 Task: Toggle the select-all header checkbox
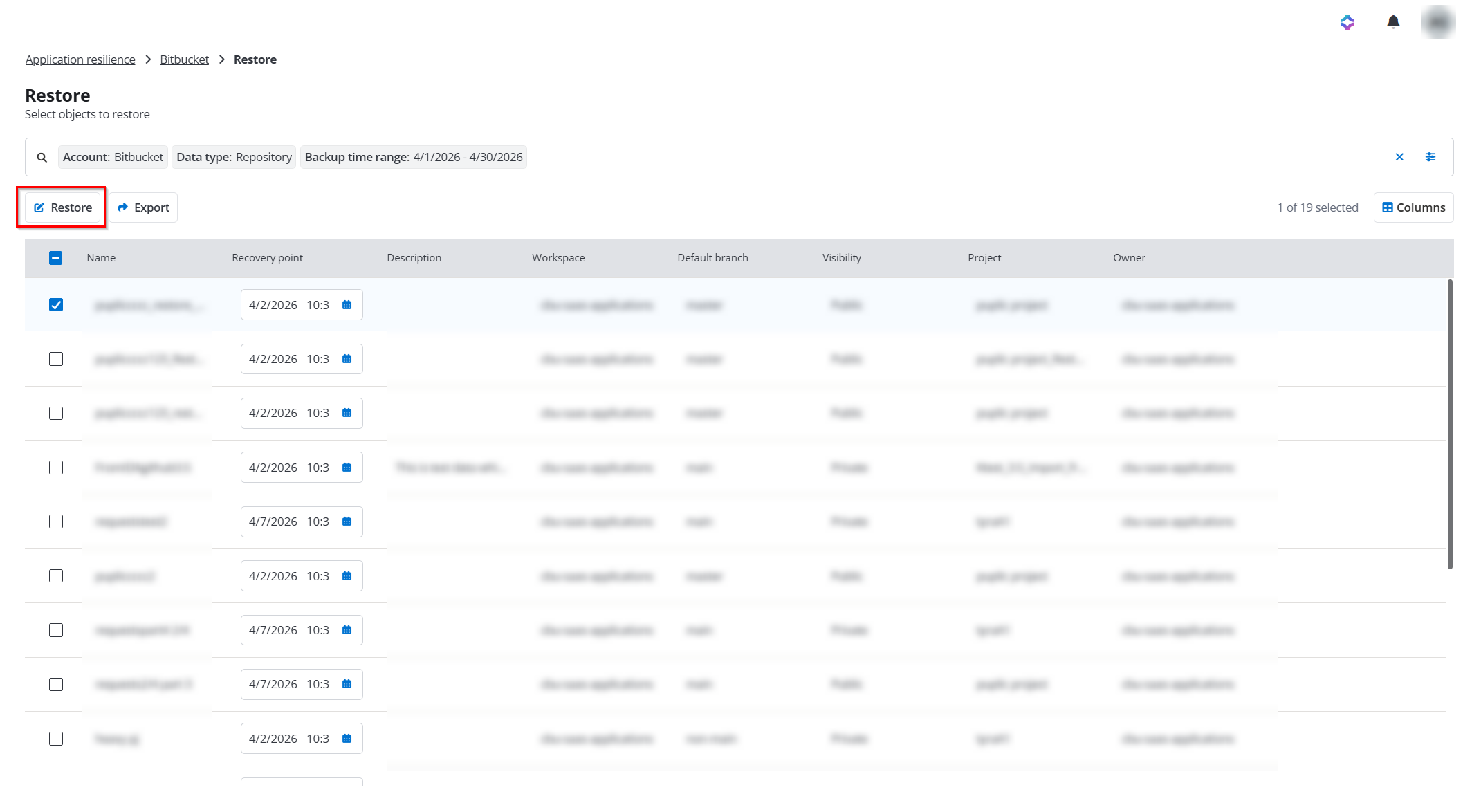coord(56,258)
